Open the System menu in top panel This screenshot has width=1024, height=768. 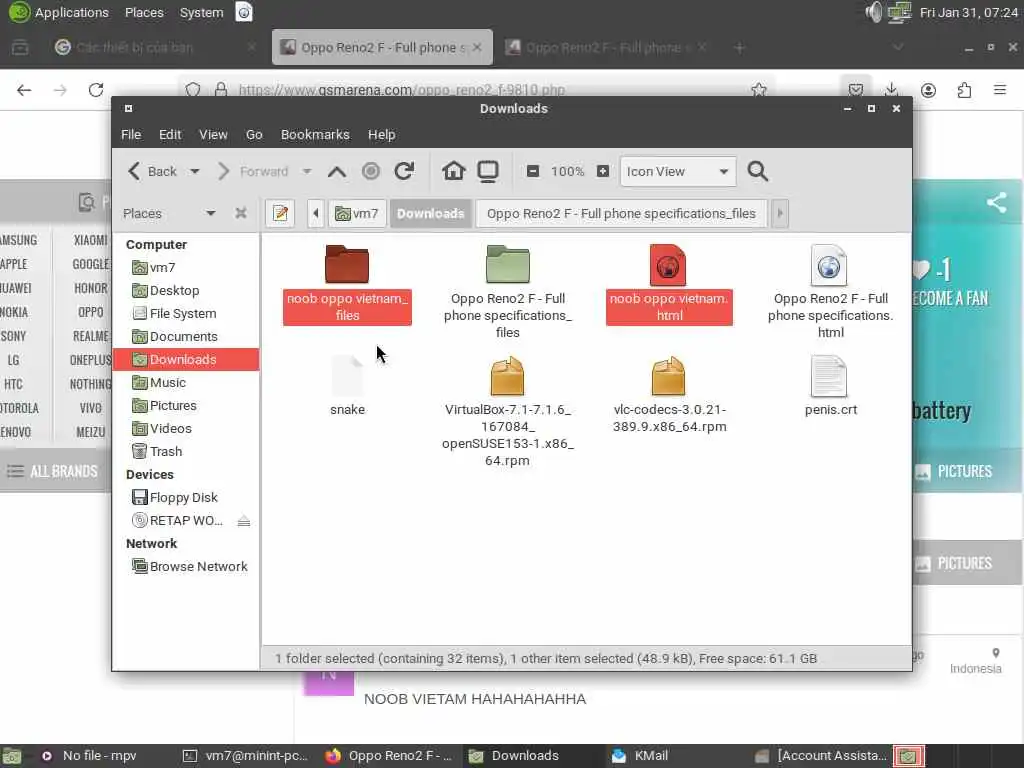point(201,12)
